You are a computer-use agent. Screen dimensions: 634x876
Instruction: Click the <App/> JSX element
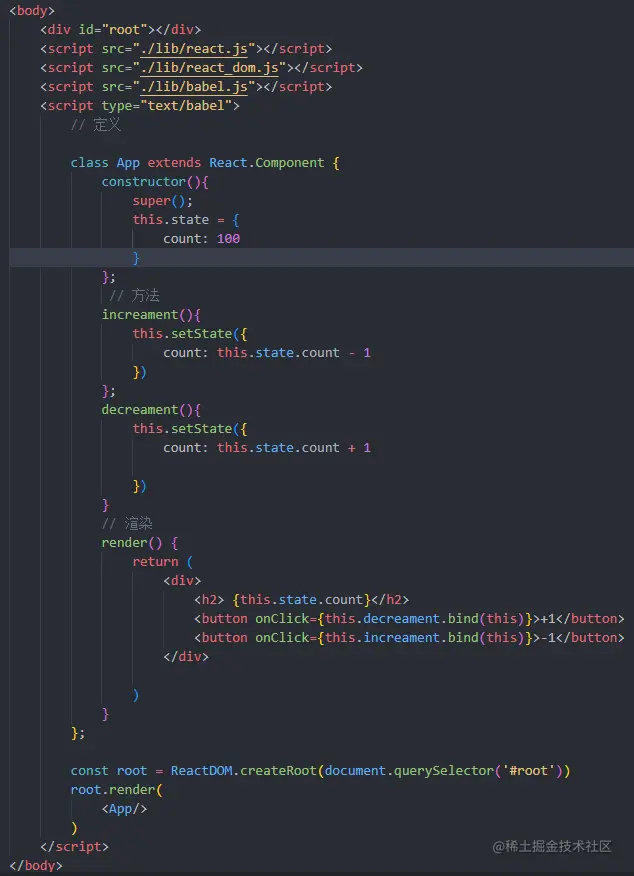pos(124,808)
